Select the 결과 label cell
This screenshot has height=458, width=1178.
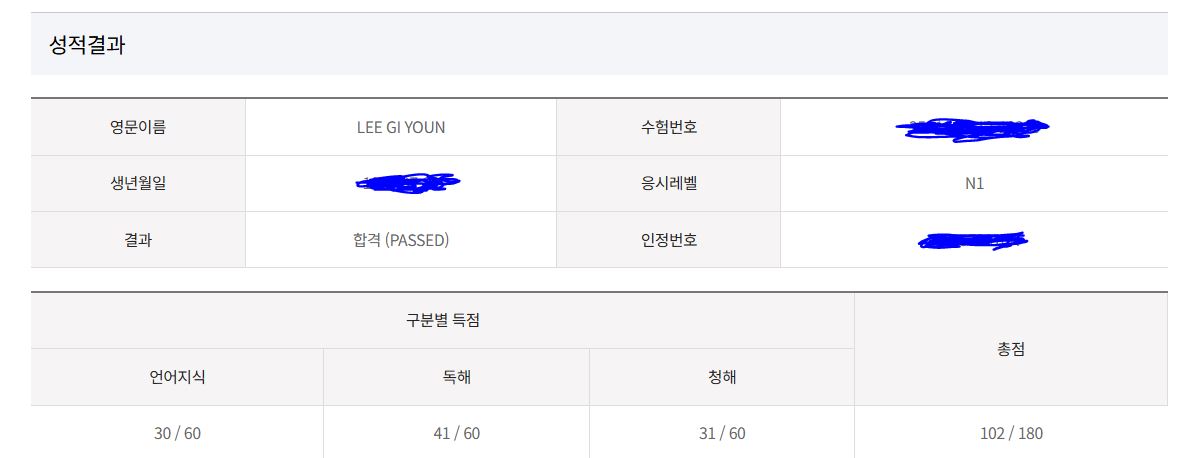pyautogui.click(x=138, y=240)
